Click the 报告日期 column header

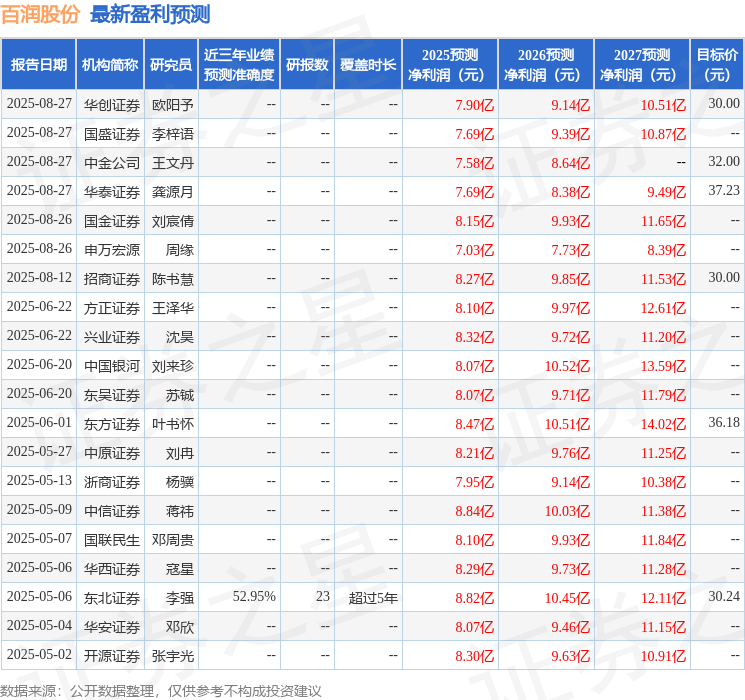[38, 65]
